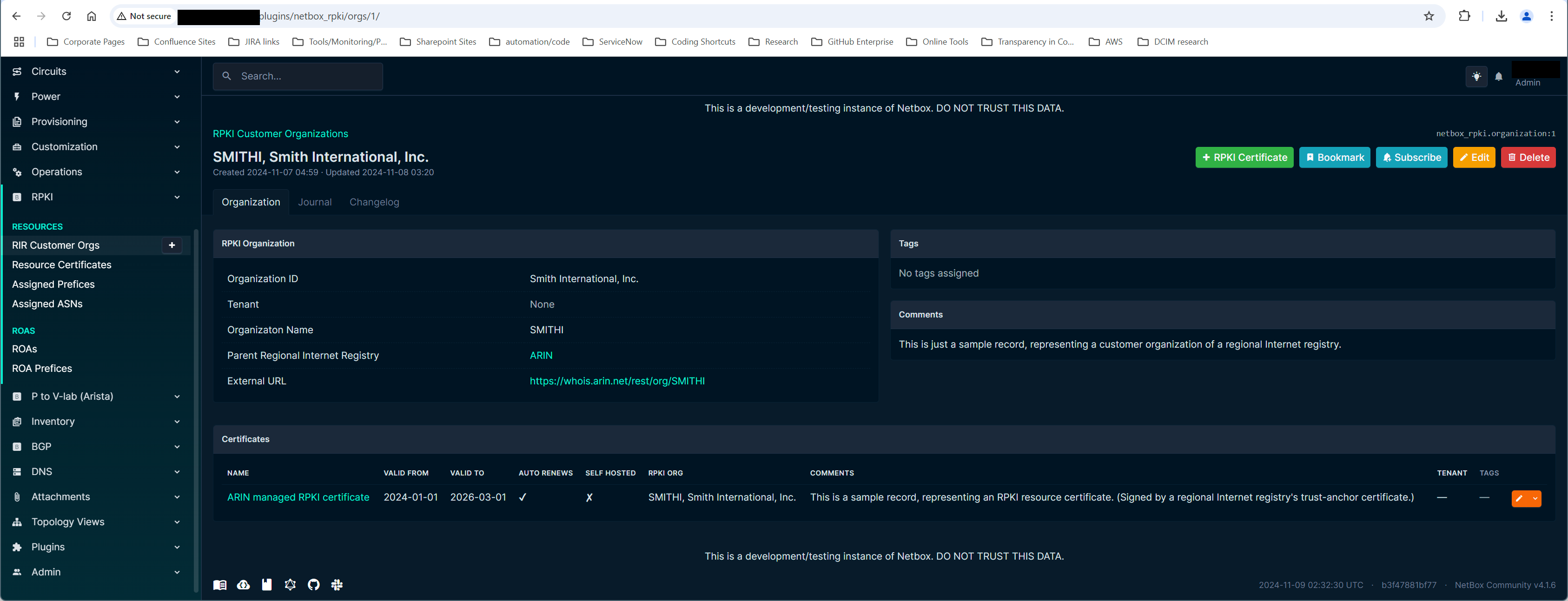Open Resource Certificates in sidebar

(61, 265)
